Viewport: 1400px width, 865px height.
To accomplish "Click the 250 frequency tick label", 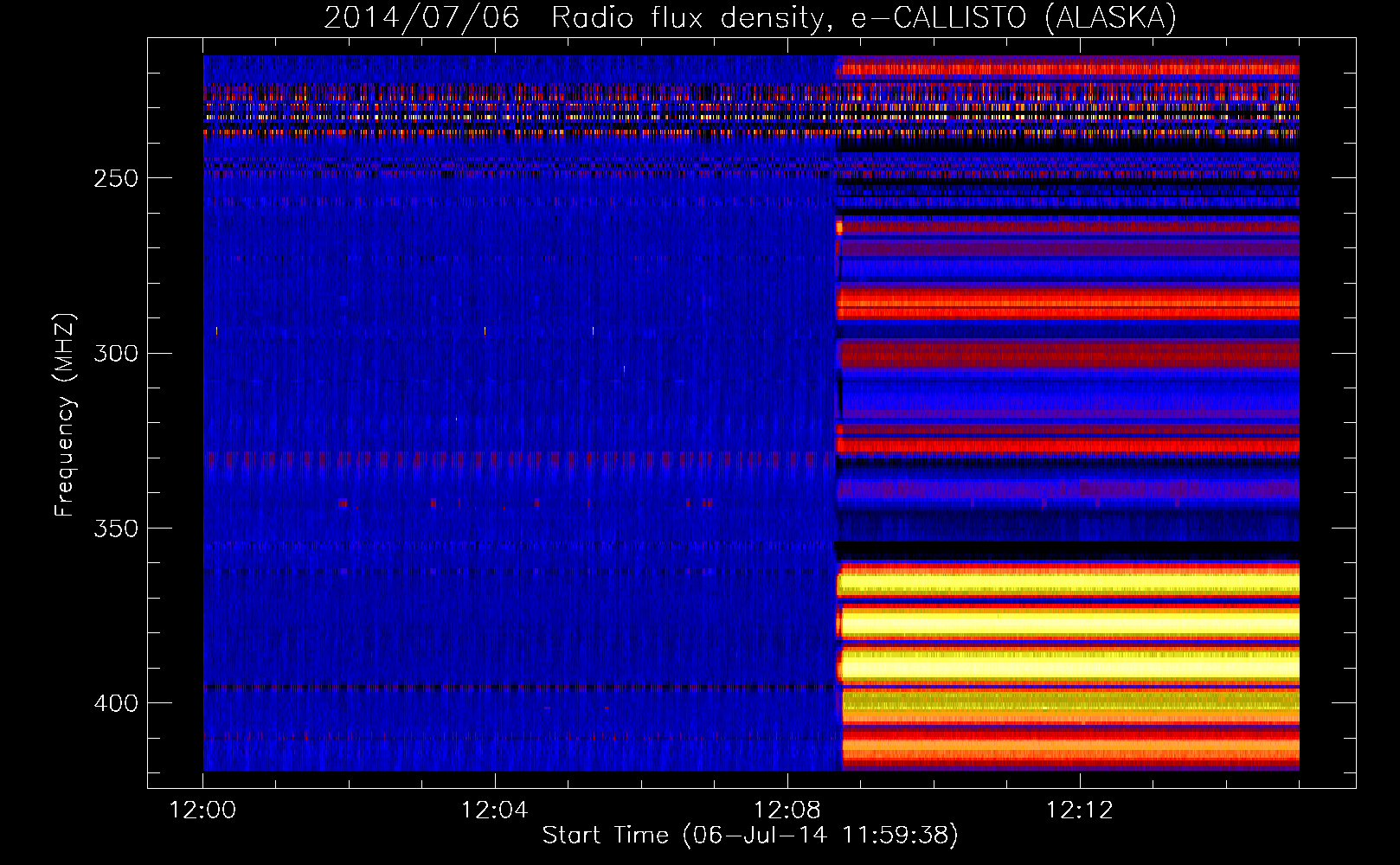I will (116, 178).
